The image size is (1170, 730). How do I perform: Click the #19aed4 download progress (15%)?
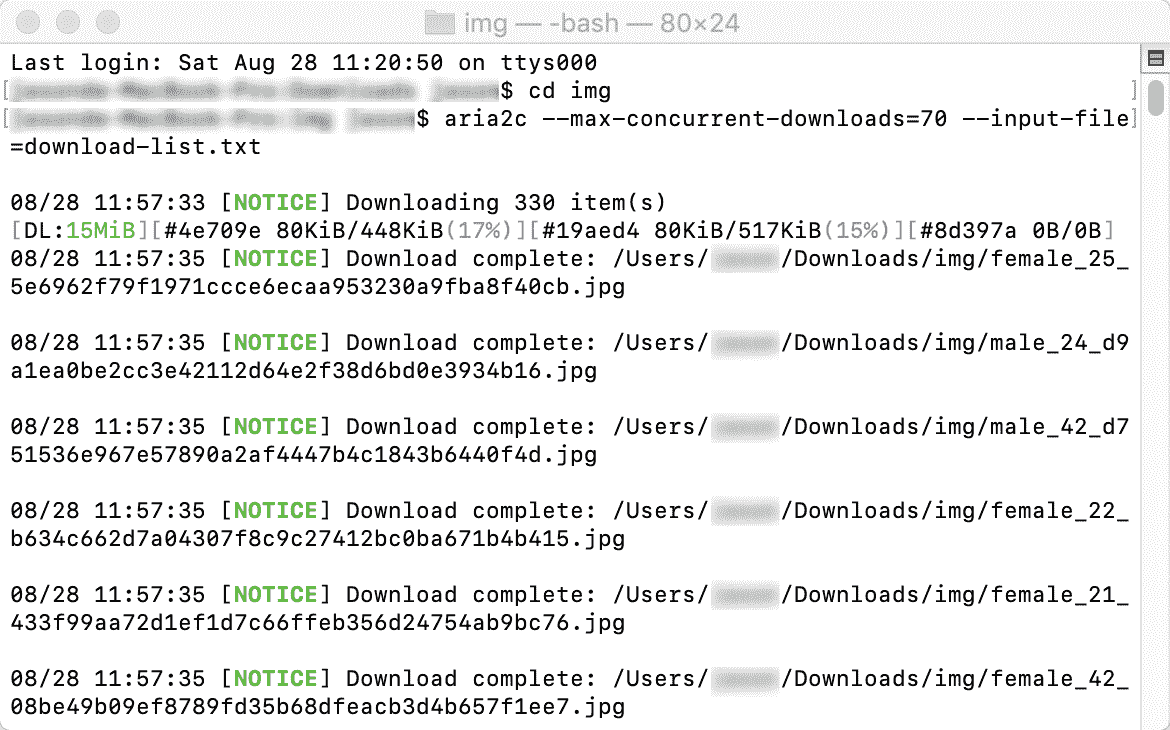coord(718,231)
